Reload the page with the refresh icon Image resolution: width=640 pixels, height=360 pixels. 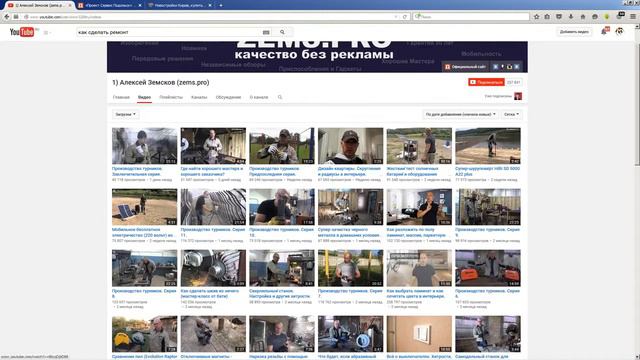404,17
